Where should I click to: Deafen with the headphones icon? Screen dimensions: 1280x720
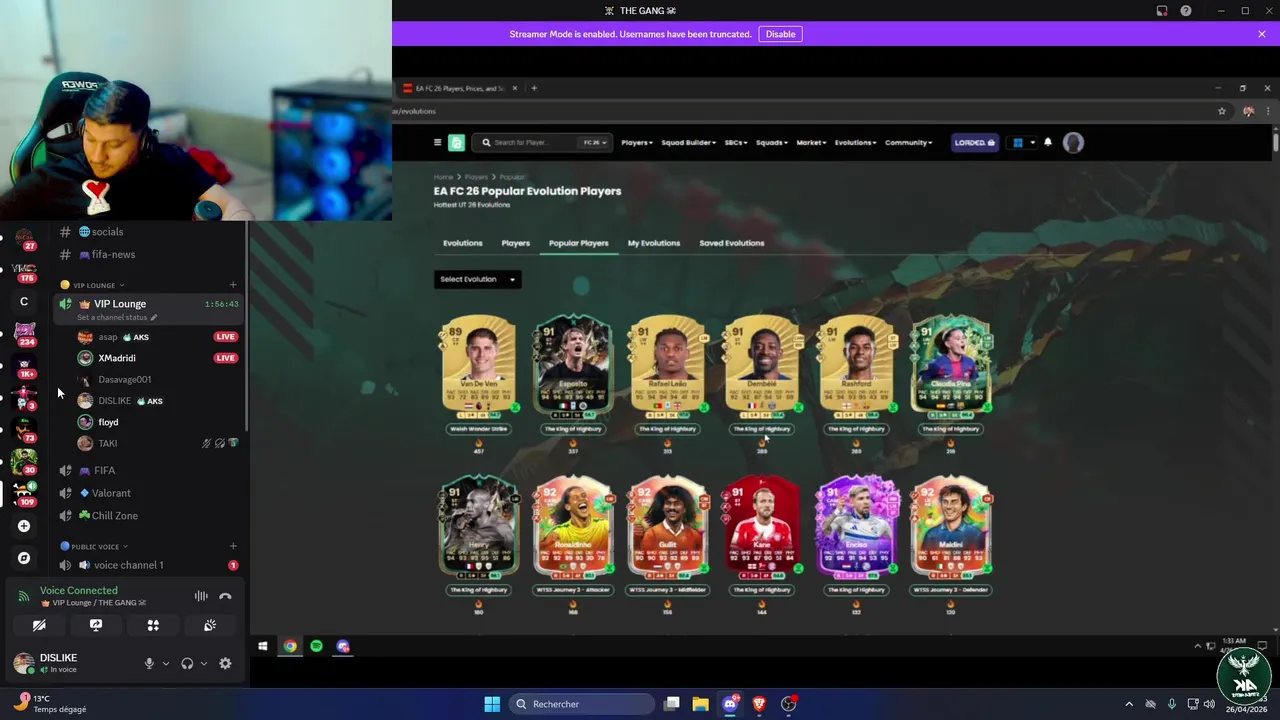(187, 663)
